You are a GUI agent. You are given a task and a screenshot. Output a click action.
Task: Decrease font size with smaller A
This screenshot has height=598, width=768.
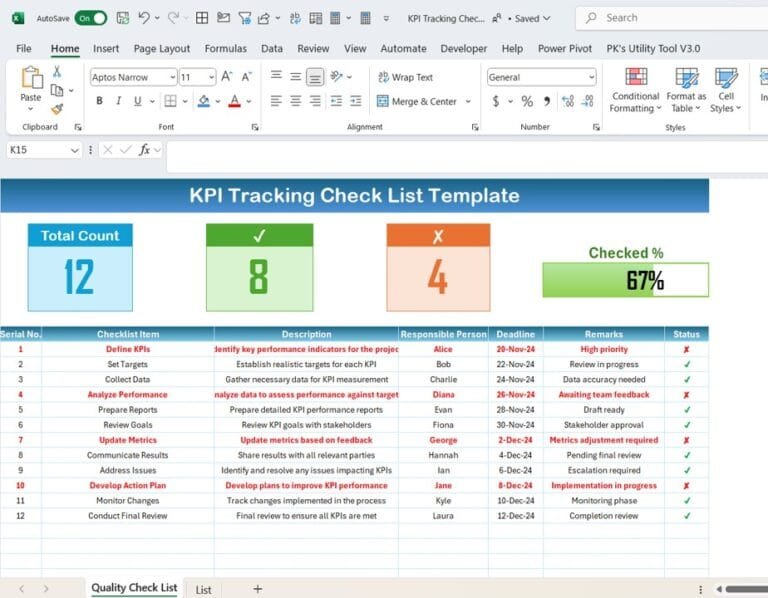coord(246,76)
